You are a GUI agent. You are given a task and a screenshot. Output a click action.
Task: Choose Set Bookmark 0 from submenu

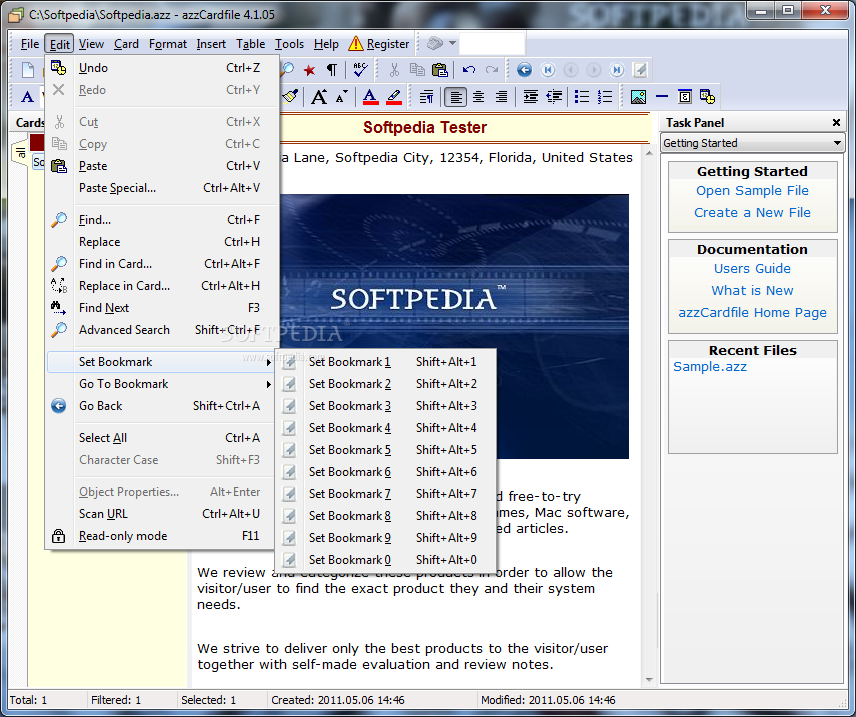click(385, 560)
